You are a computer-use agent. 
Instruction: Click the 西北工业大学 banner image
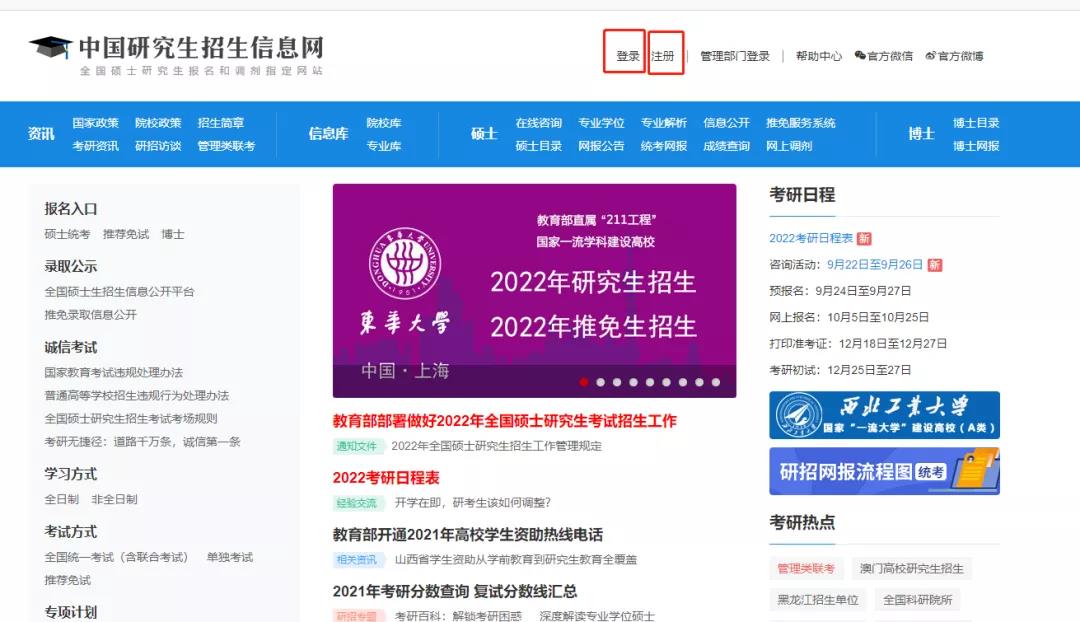(x=884, y=415)
